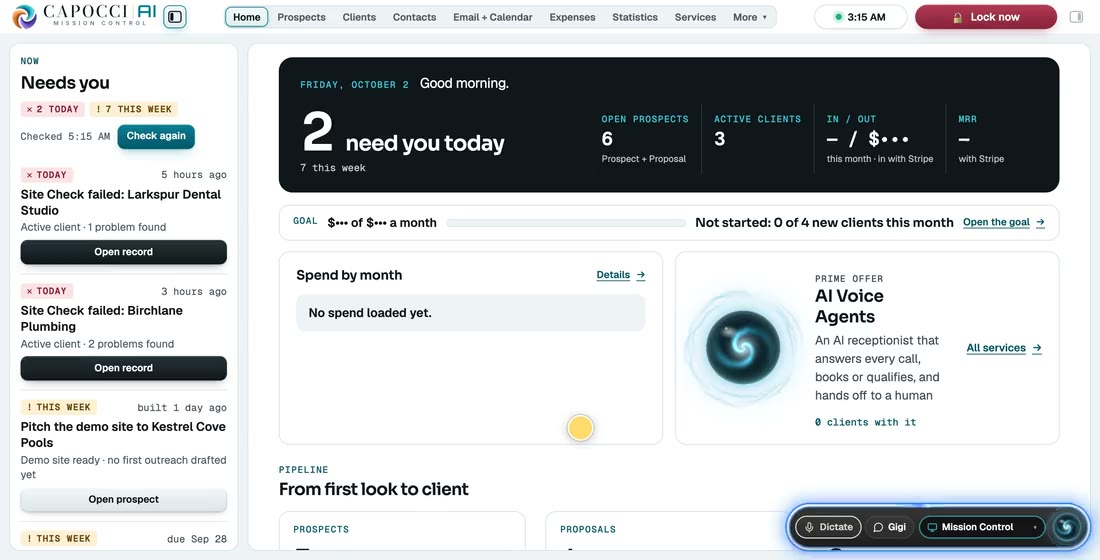Click "Checked 5:15 AM" text
This screenshot has width=1100, height=560.
[65, 137]
